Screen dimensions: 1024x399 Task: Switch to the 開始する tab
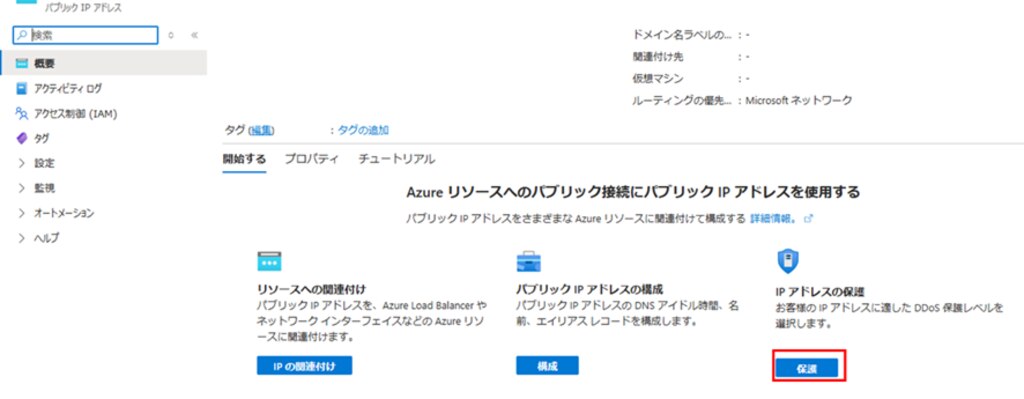point(244,159)
